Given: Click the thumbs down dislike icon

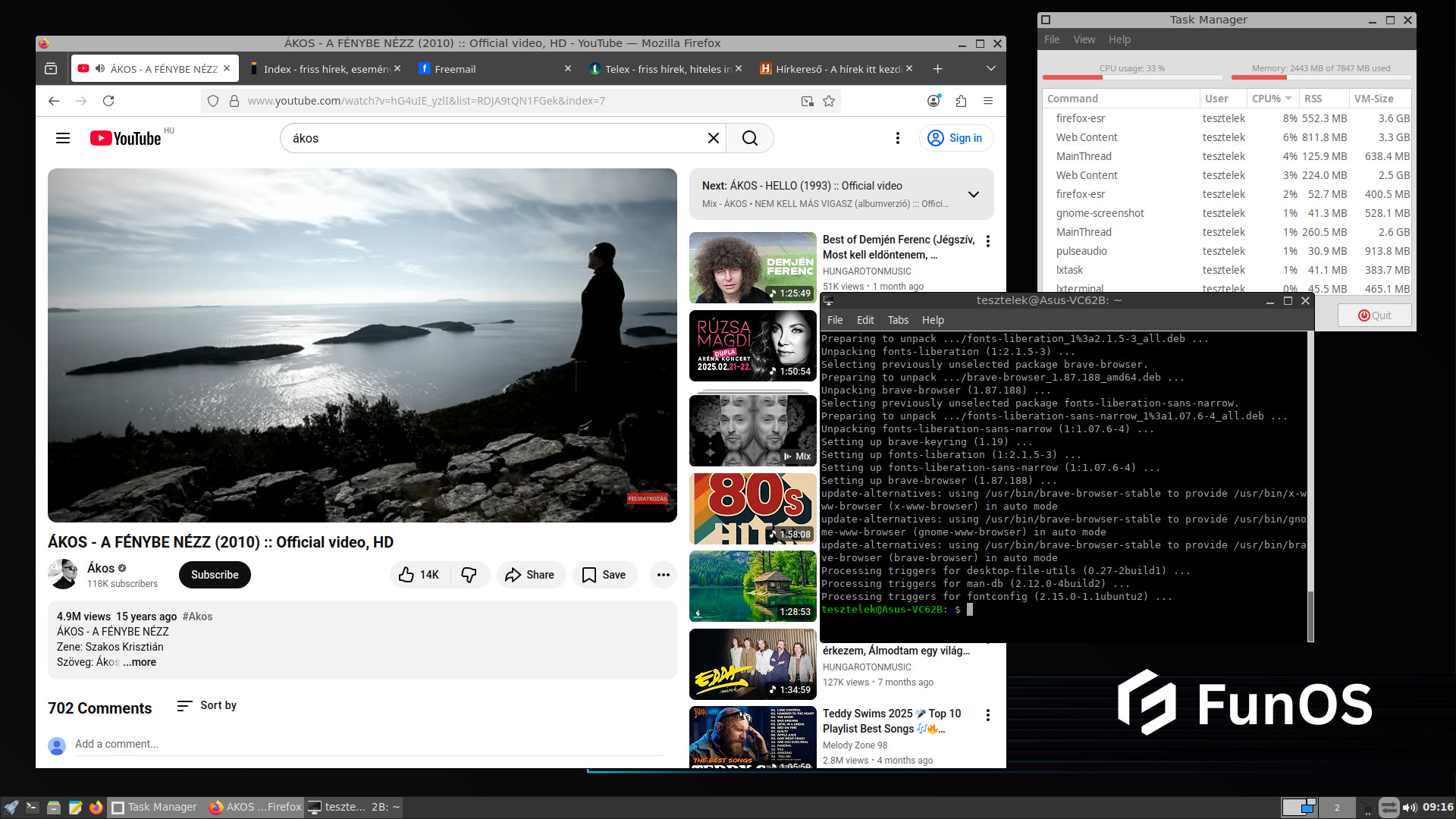Looking at the screenshot, I should tap(469, 575).
